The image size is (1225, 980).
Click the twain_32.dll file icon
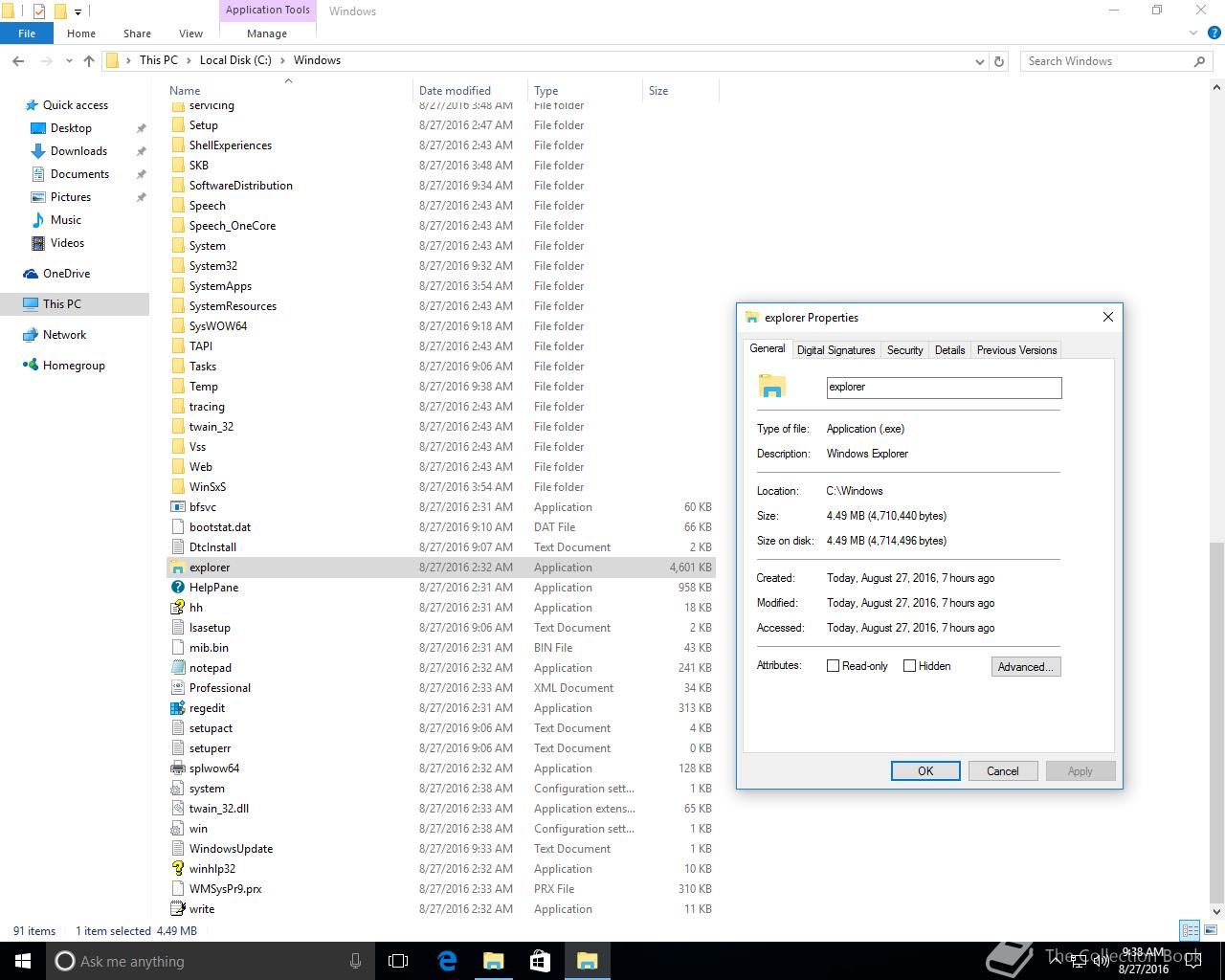pos(177,809)
